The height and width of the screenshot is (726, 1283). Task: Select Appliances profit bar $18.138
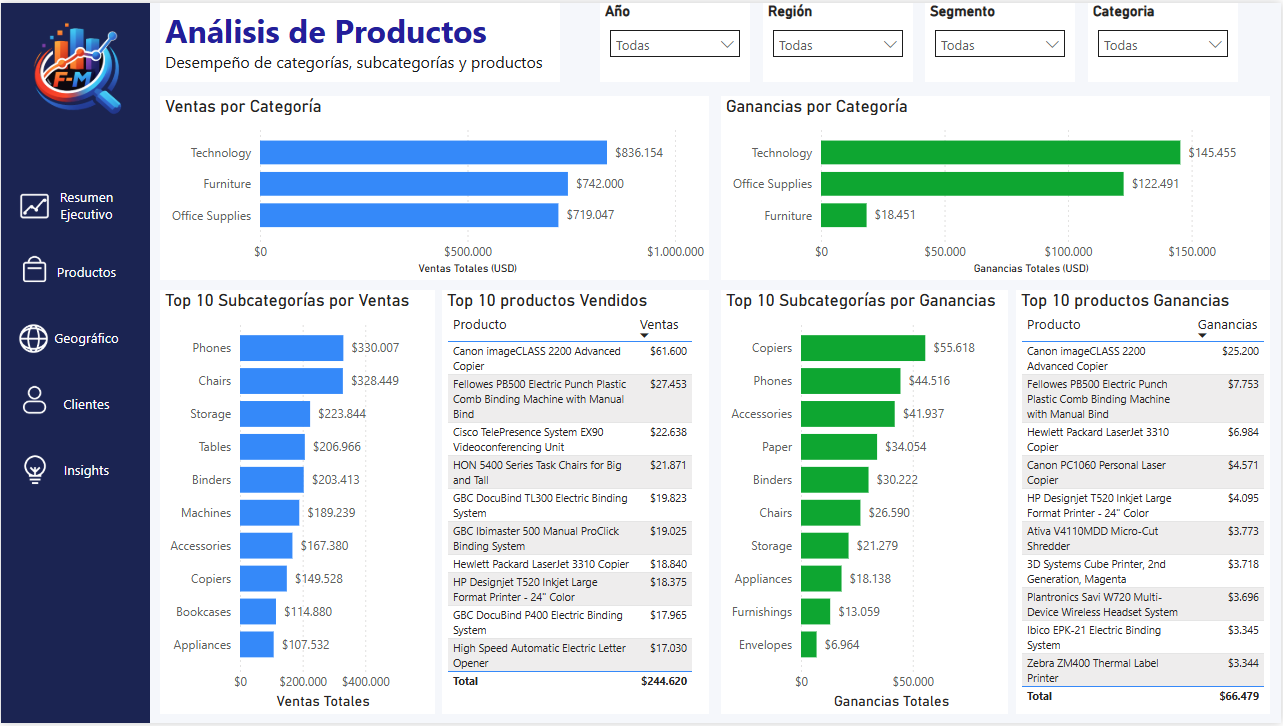821,579
